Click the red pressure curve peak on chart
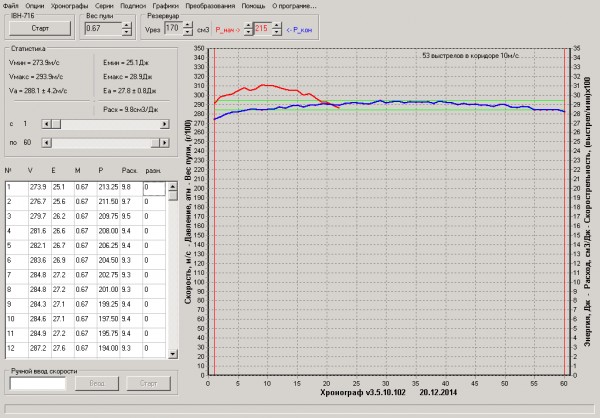This screenshot has width=600, height=418. [x=263, y=85]
